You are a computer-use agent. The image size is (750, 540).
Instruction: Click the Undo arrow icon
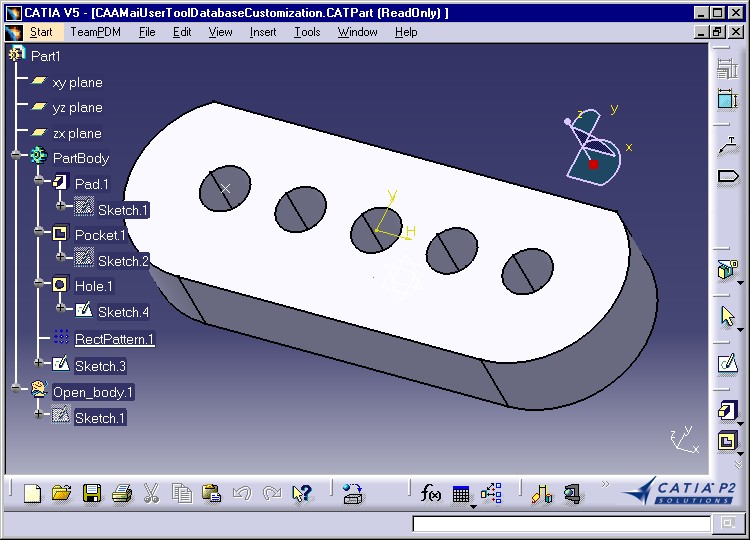(242, 493)
